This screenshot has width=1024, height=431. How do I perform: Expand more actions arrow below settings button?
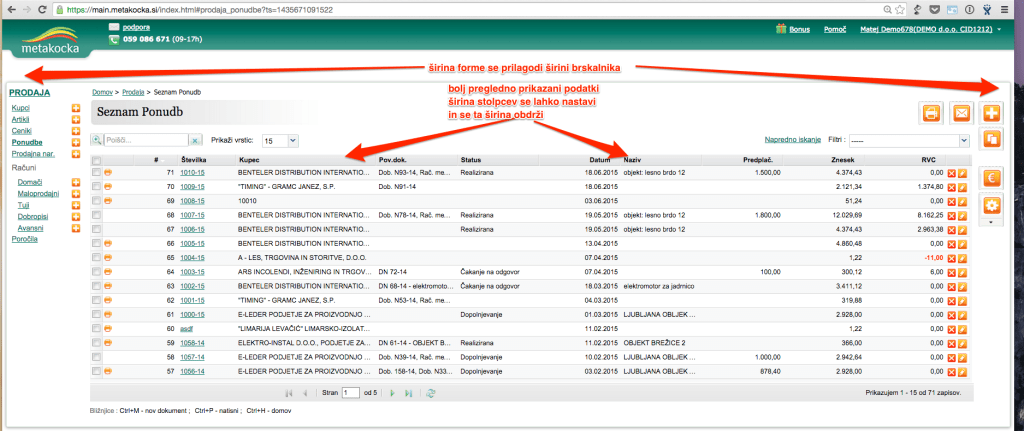[x=992, y=222]
